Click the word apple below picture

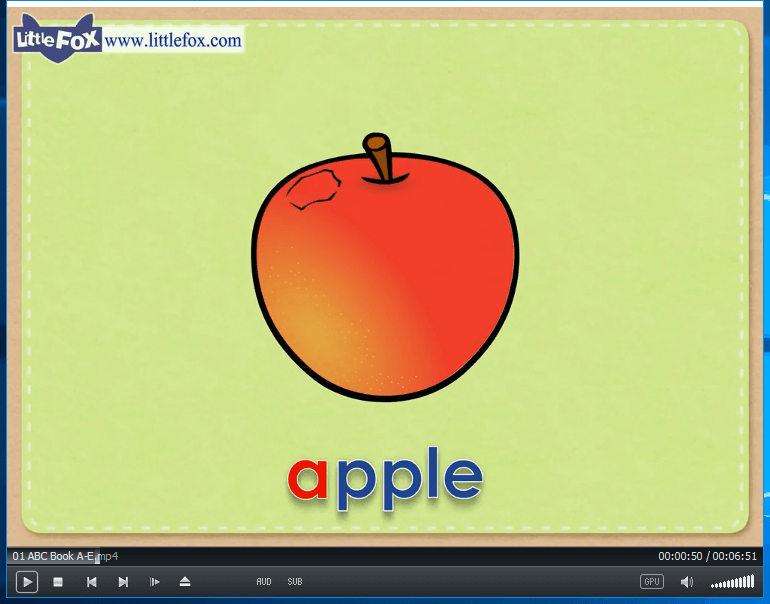385,478
